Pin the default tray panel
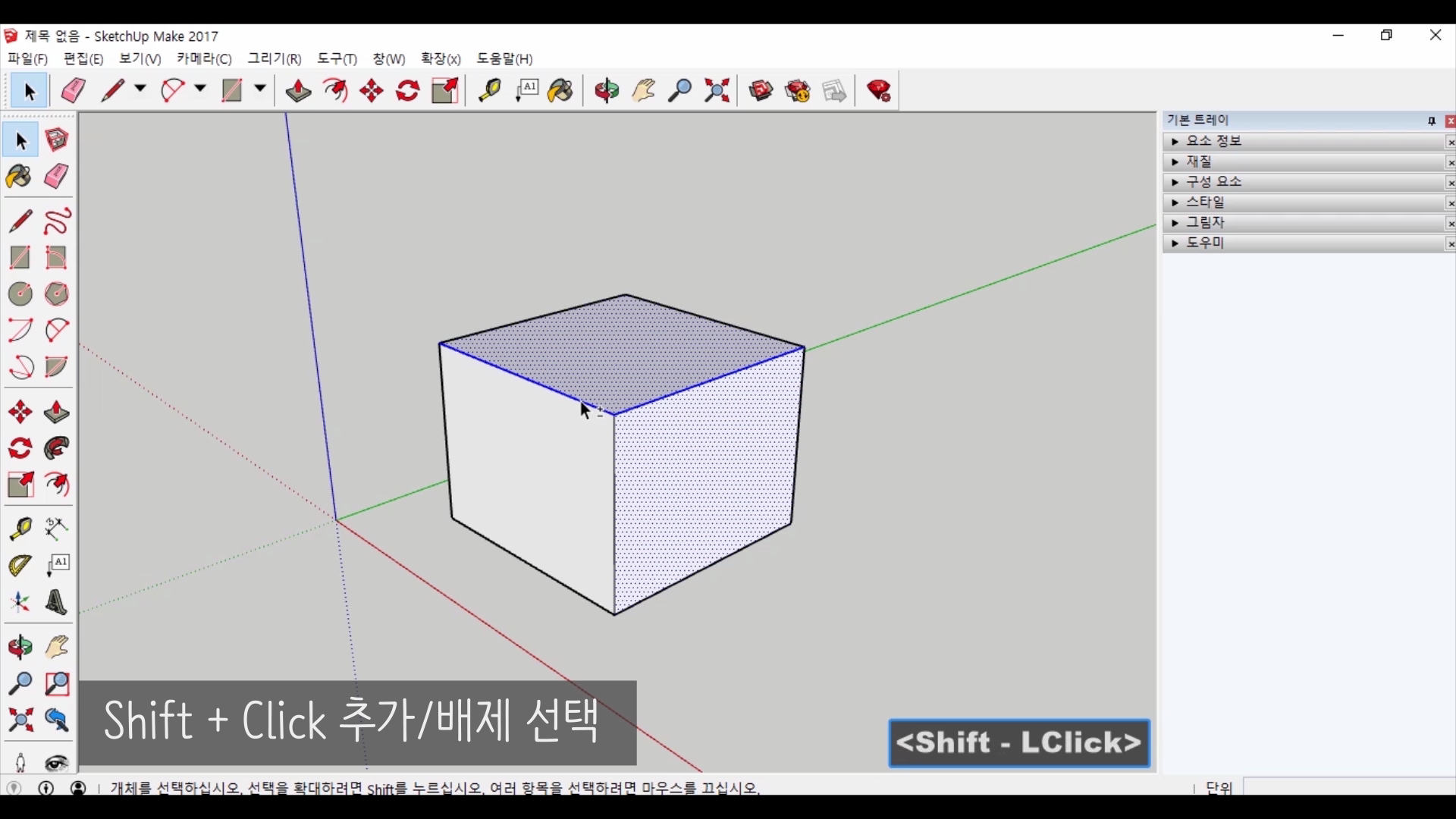Viewport: 1456px width, 819px height. tap(1431, 121)
